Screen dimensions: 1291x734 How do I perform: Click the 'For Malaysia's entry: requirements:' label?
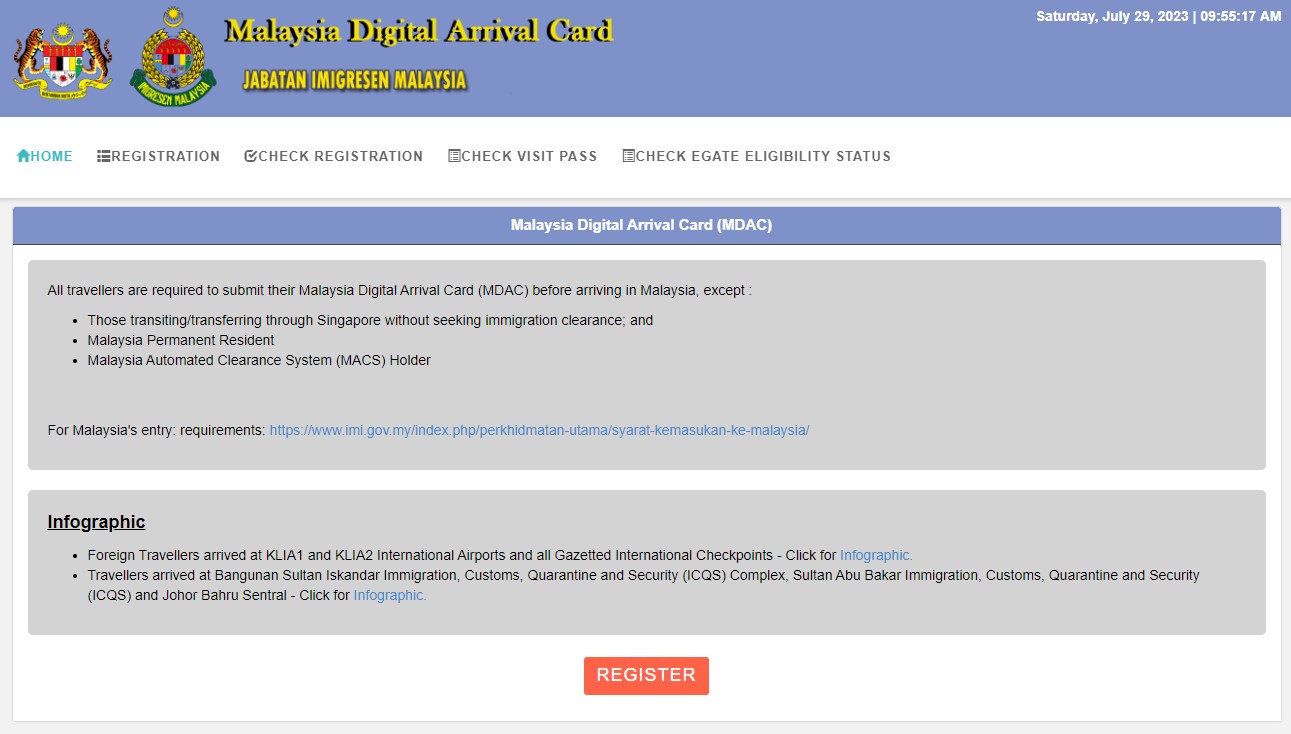coord(156,430)
